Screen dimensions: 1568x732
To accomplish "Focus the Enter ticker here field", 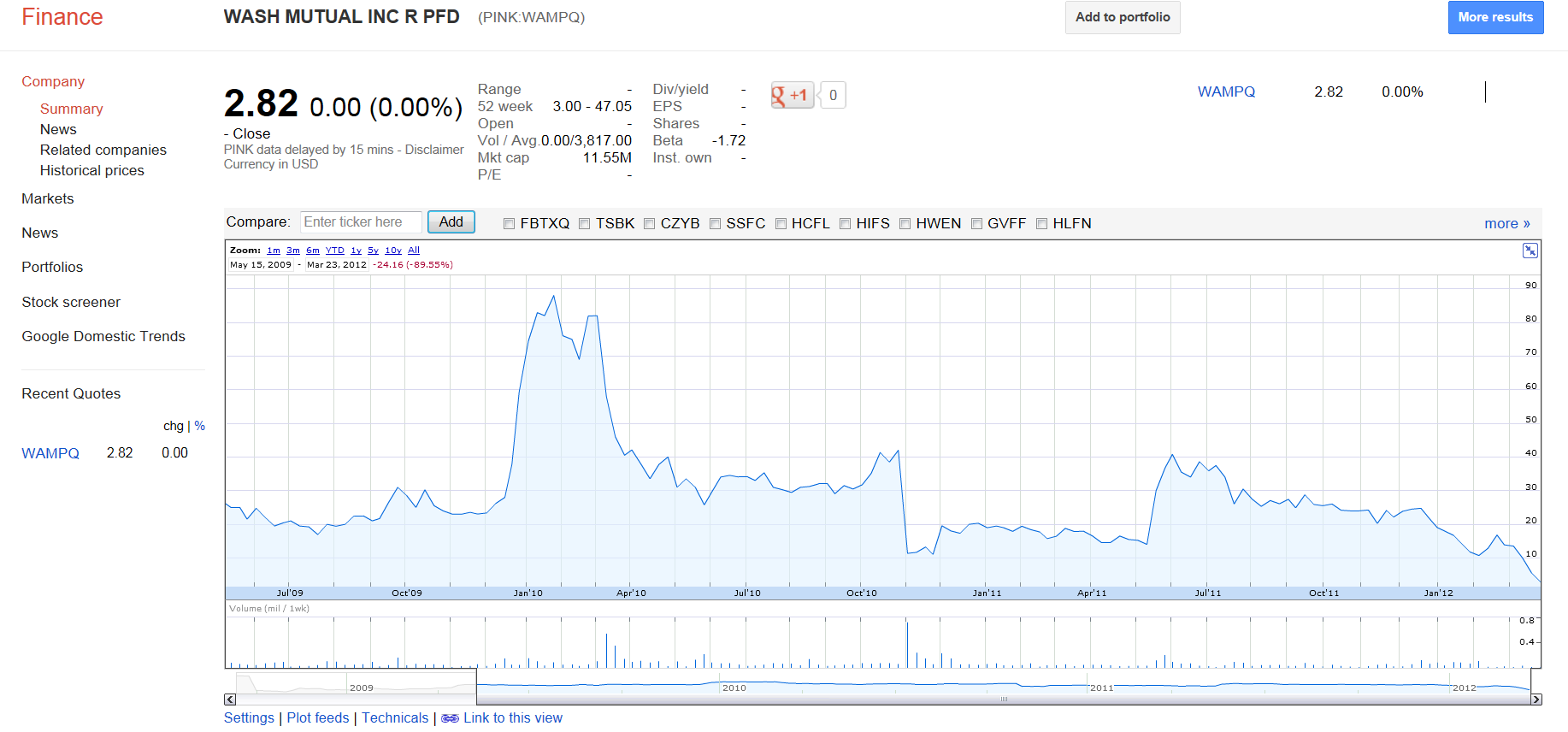I will pos(361,222).
